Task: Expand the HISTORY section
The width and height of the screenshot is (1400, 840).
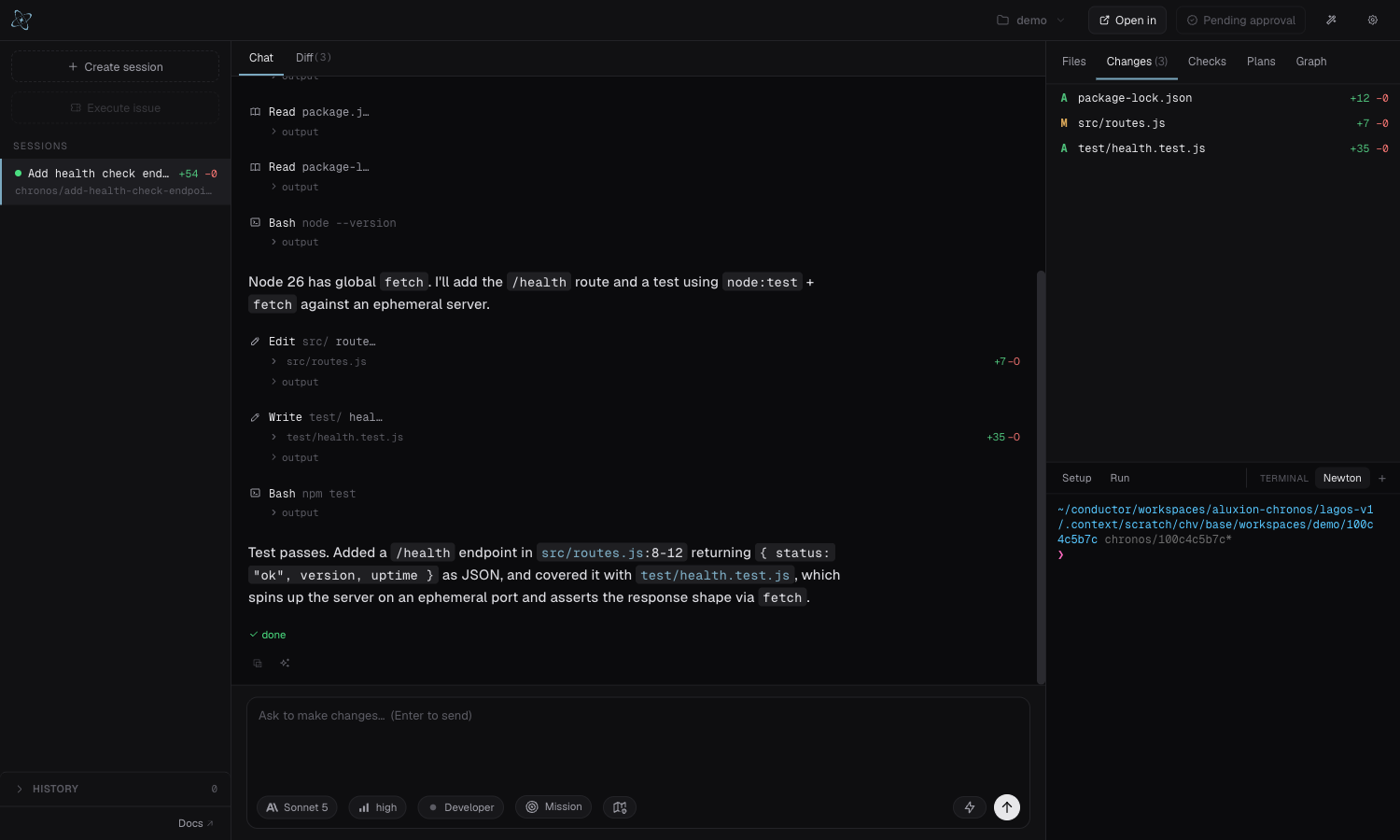Action: click(x=116, y=789)
